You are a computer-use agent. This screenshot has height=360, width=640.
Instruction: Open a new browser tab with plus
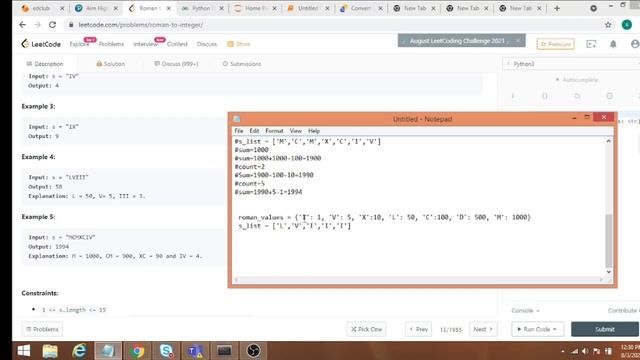557,8
